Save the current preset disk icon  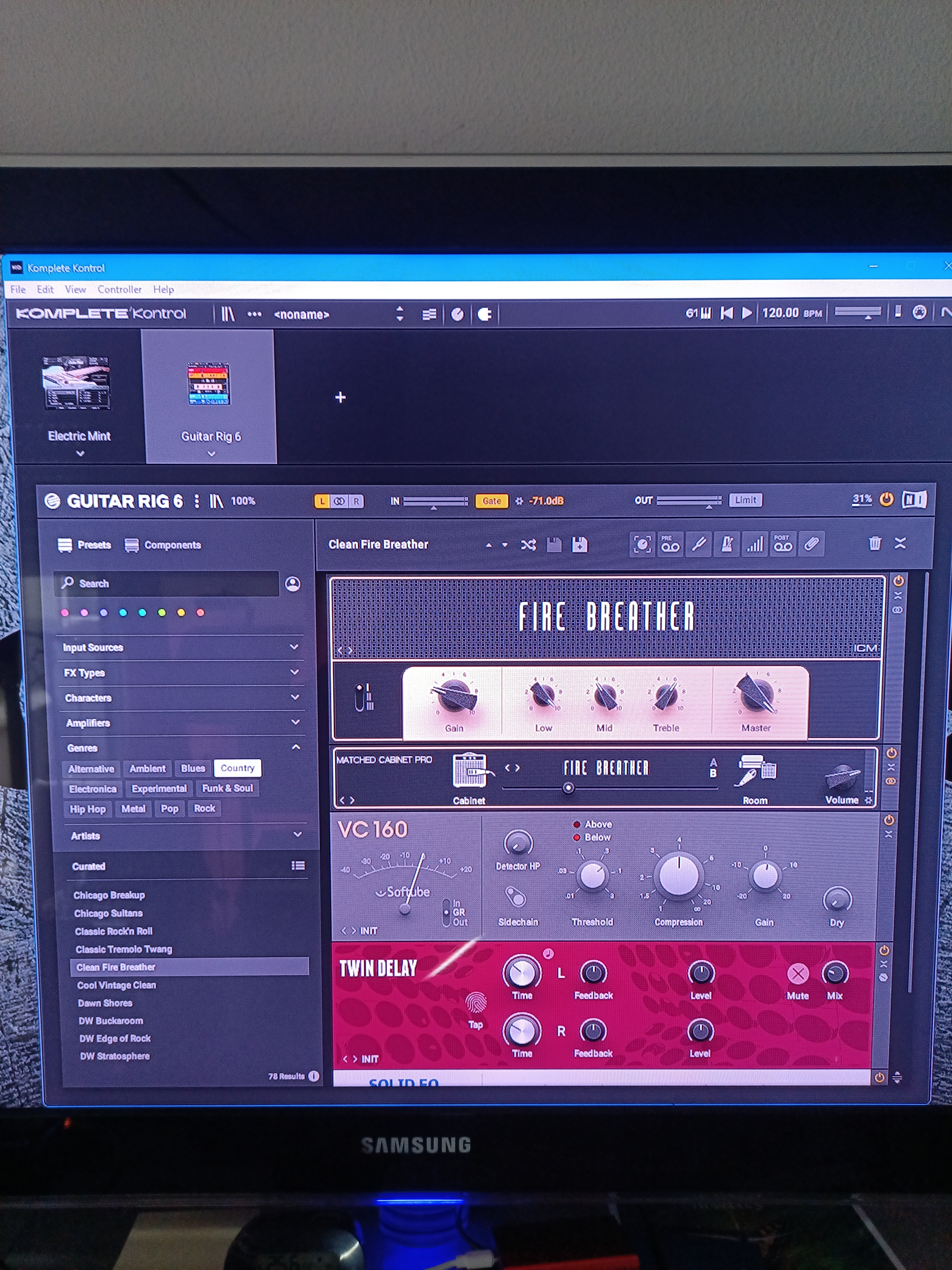click(554, 544)
